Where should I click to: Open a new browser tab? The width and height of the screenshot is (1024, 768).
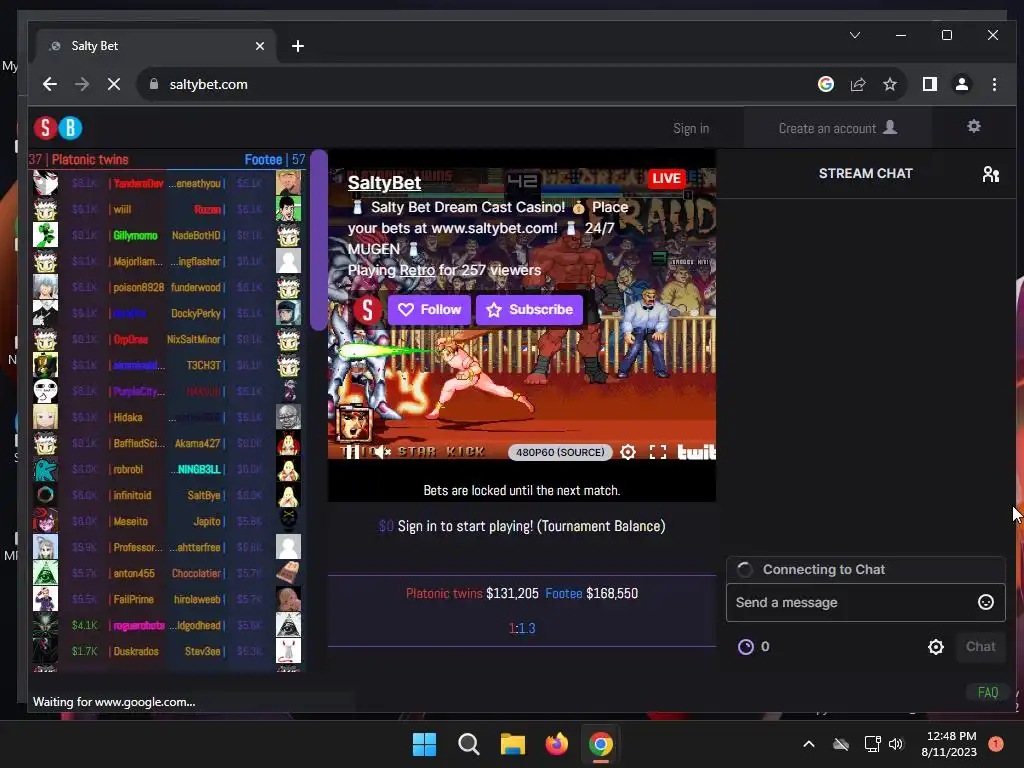pyautogui.click(x=298, y=46)
